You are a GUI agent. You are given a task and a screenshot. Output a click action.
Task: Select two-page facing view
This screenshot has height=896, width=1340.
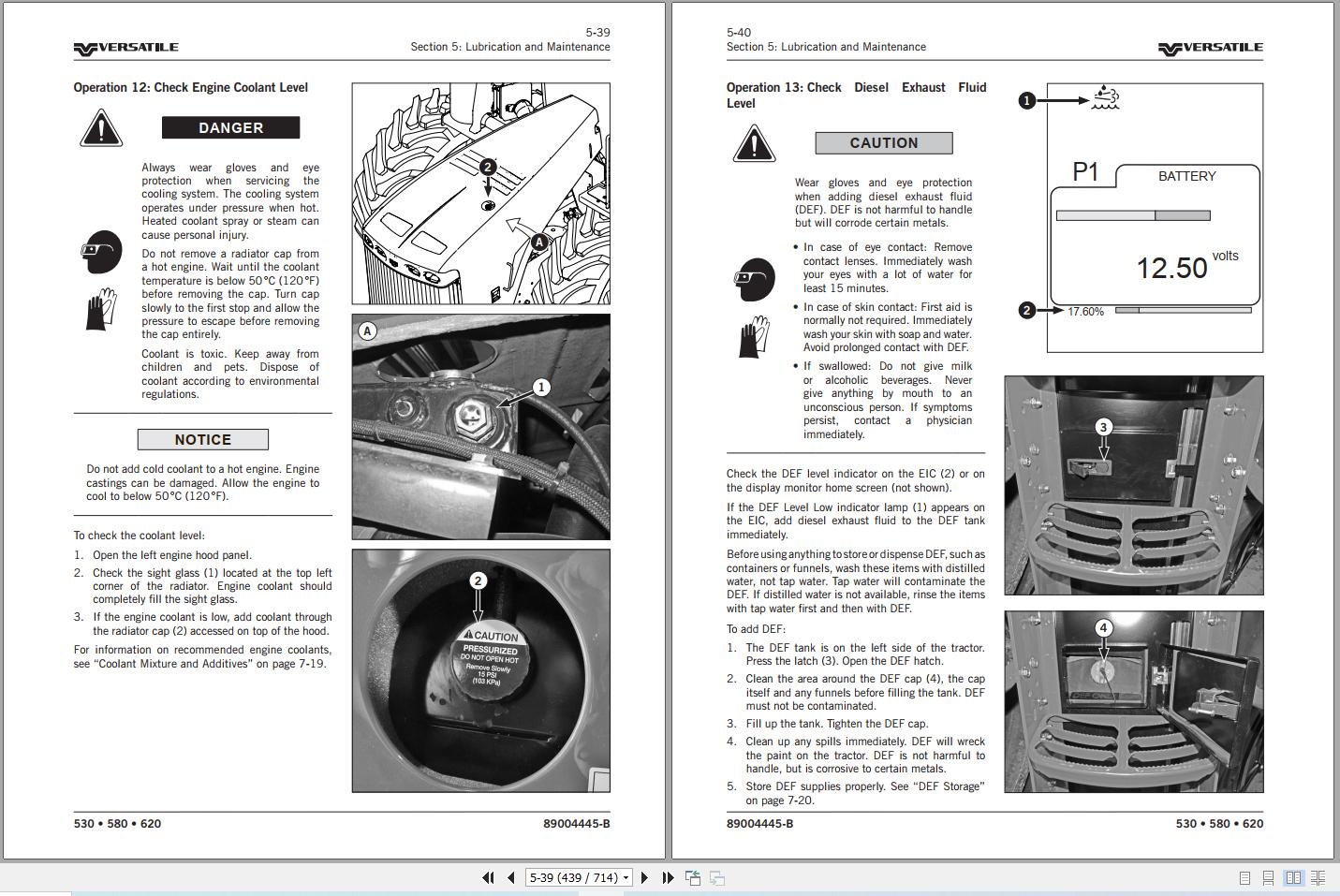pos(1293,878)
